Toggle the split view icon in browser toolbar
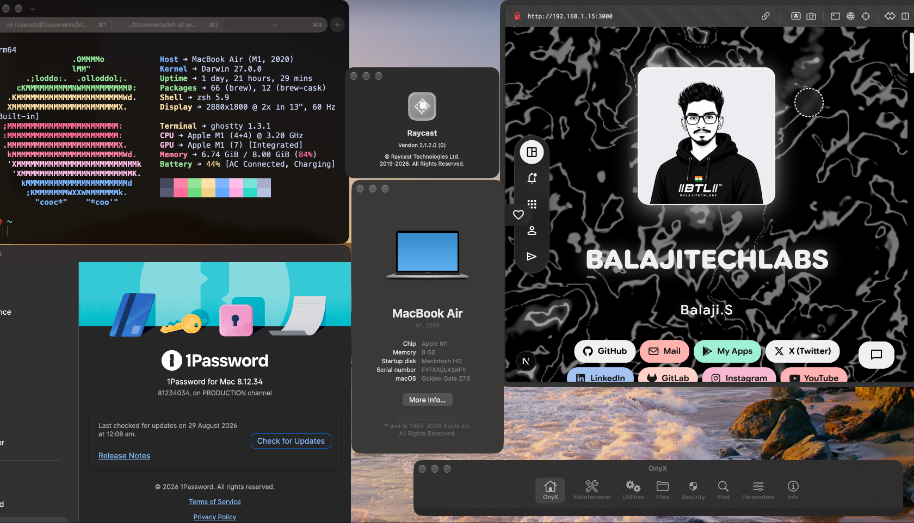The image size is (914, 523). point(905,16)
